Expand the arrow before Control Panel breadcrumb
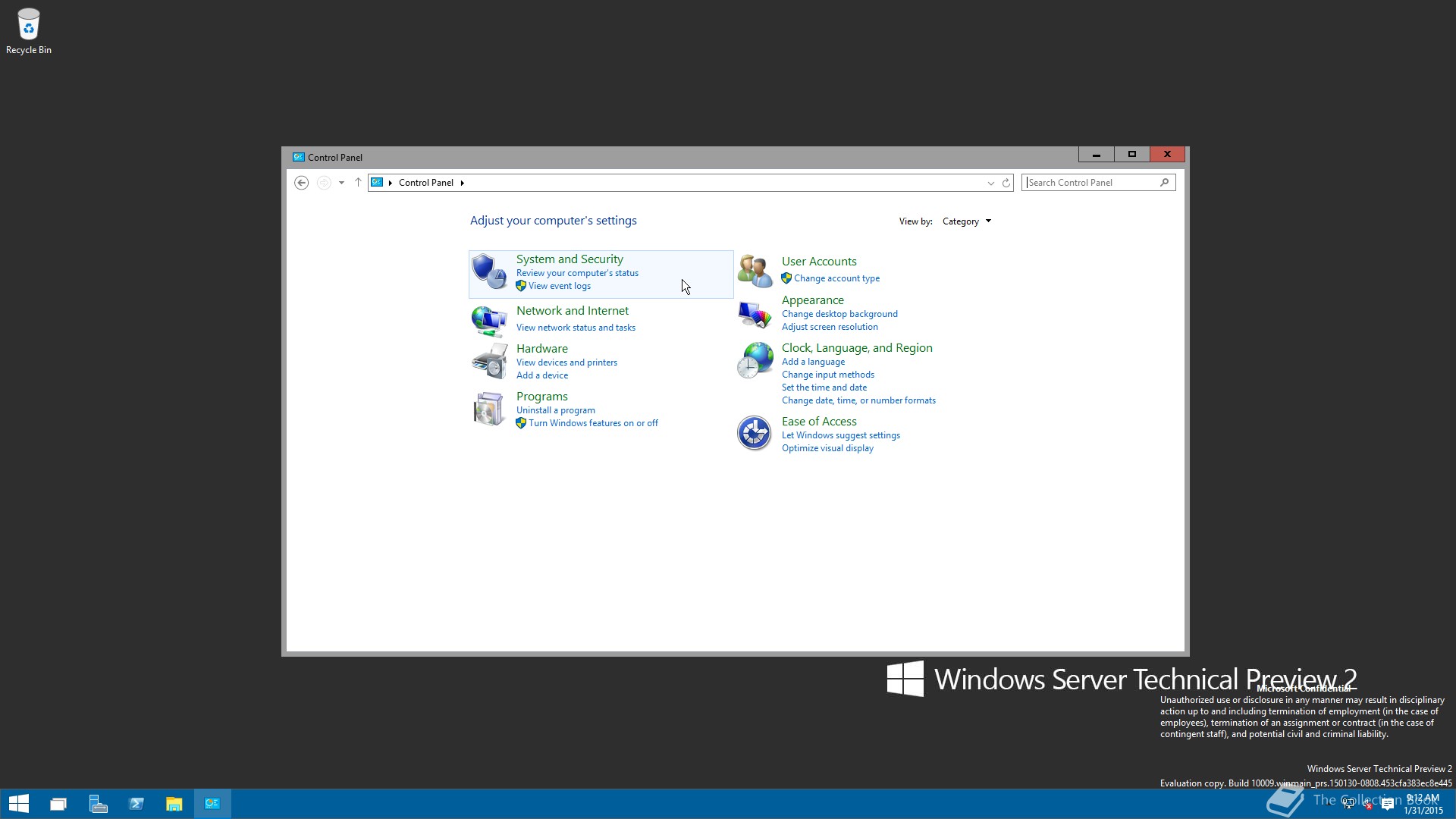This screenshot has width=1456, height=819. [391, 183]
